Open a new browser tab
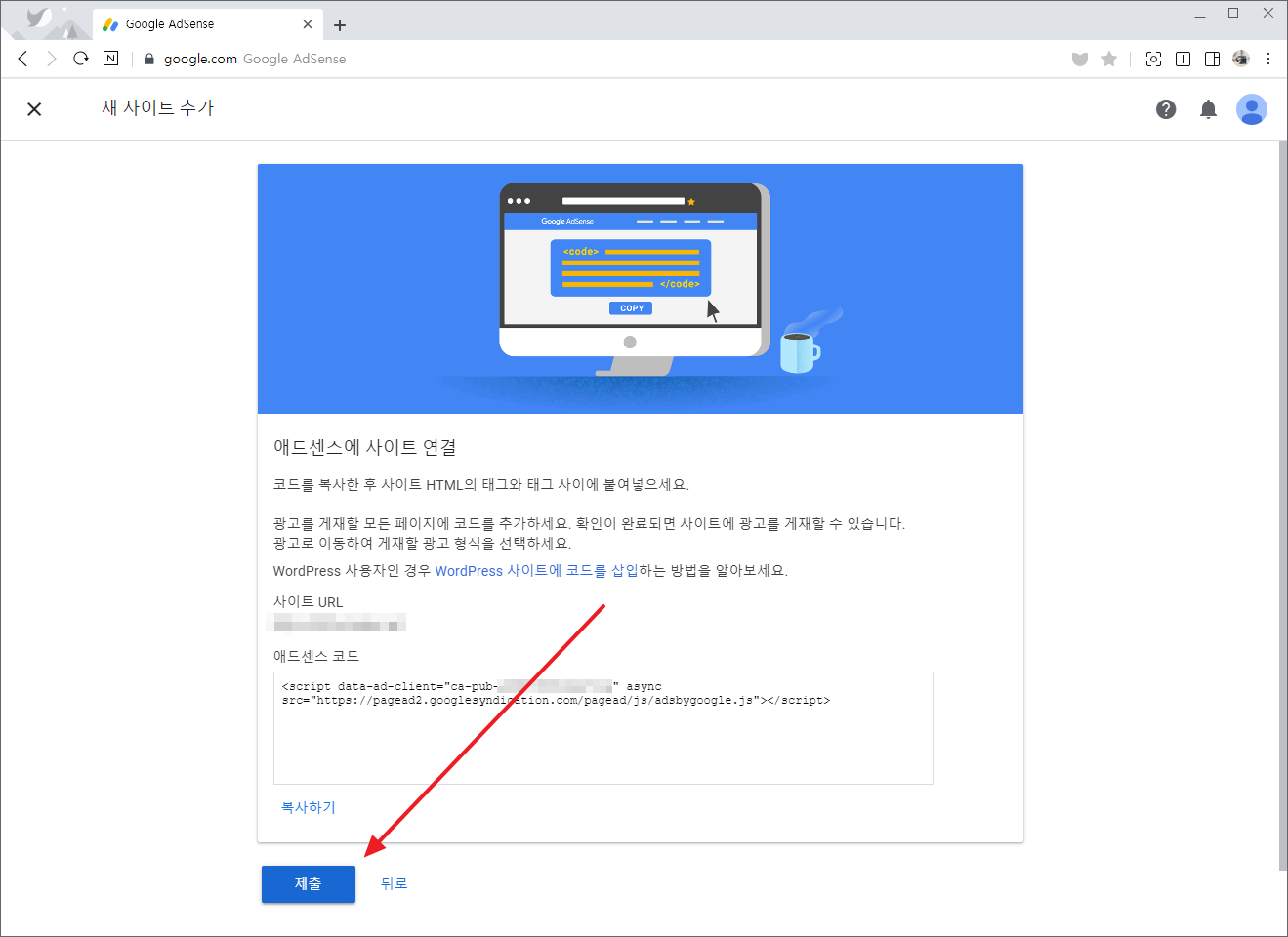 pos(340,24)
